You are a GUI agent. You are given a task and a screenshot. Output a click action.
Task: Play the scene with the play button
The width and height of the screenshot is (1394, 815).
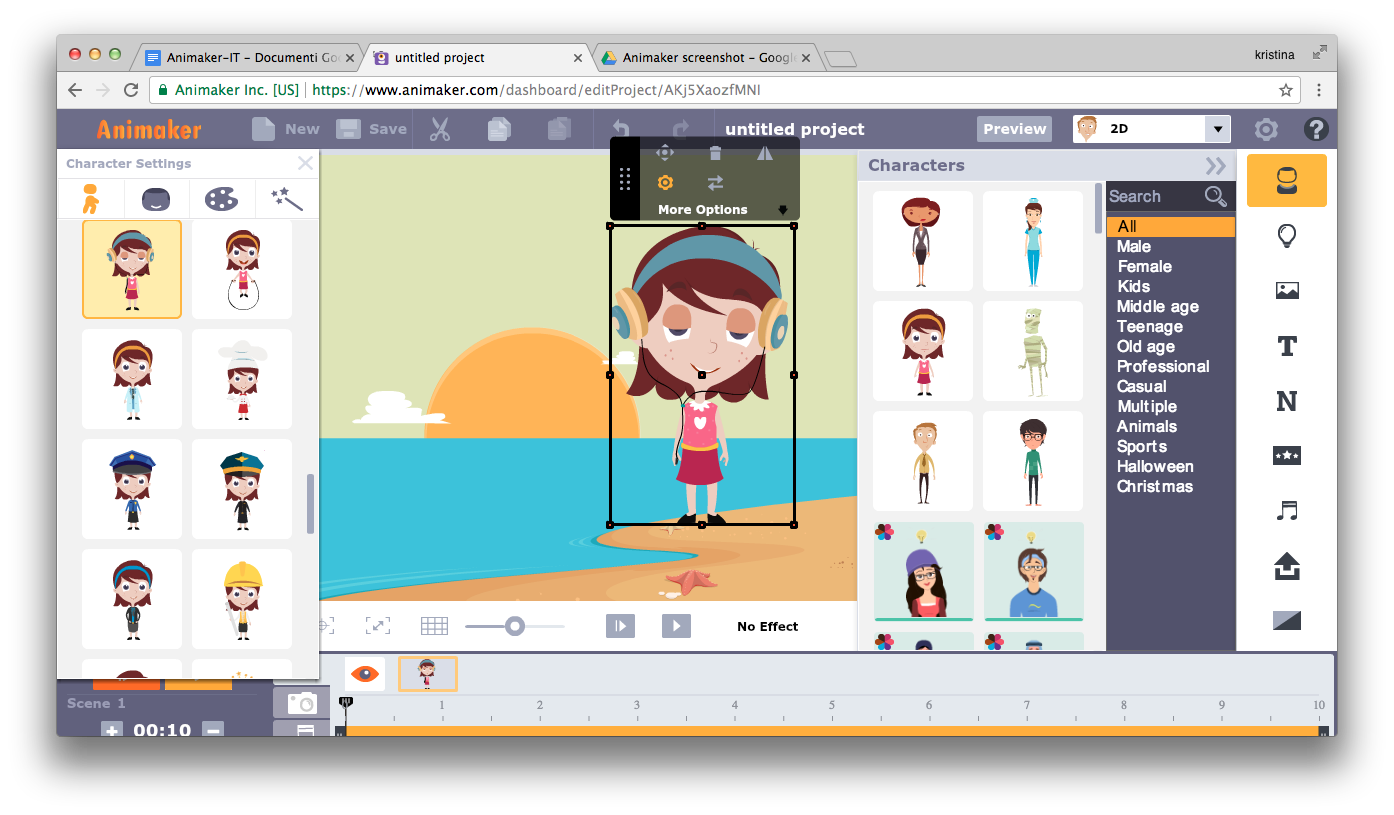point(676,626)
